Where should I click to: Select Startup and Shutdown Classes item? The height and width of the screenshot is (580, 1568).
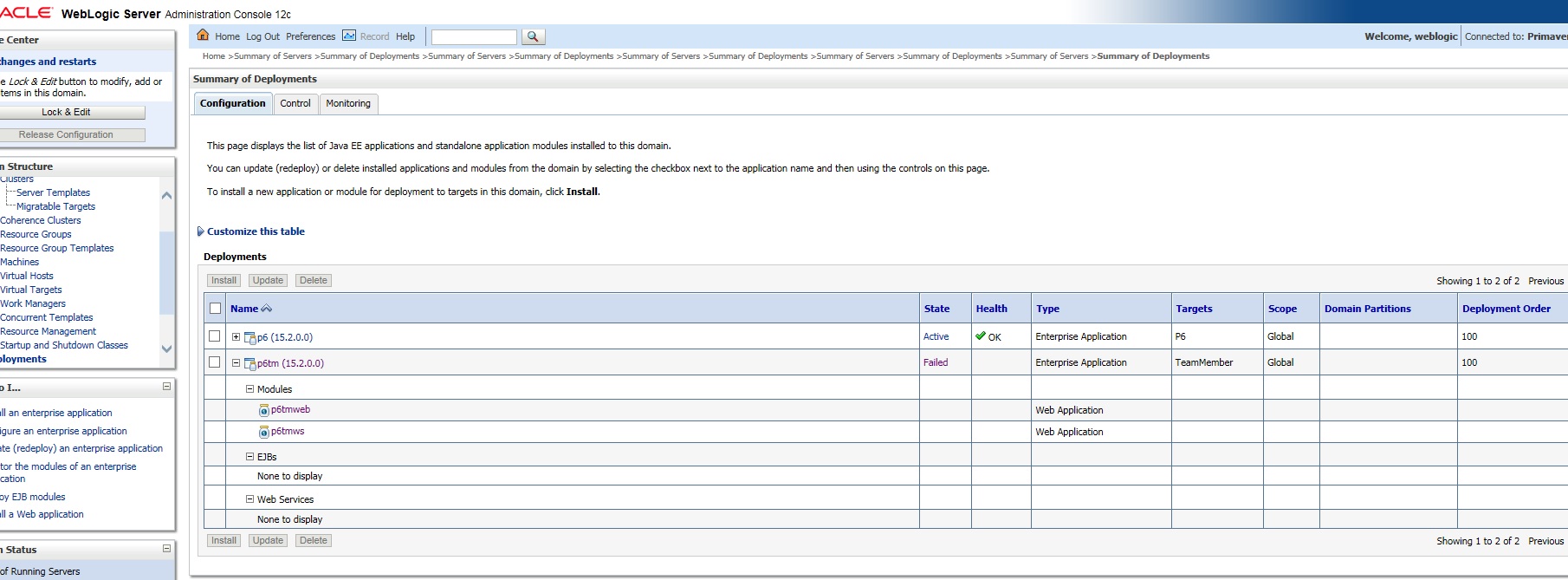tap(64, 345)
